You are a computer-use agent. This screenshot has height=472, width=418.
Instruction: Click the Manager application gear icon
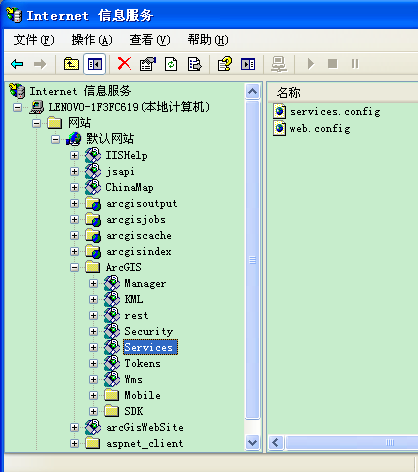(x=112, y=283)
